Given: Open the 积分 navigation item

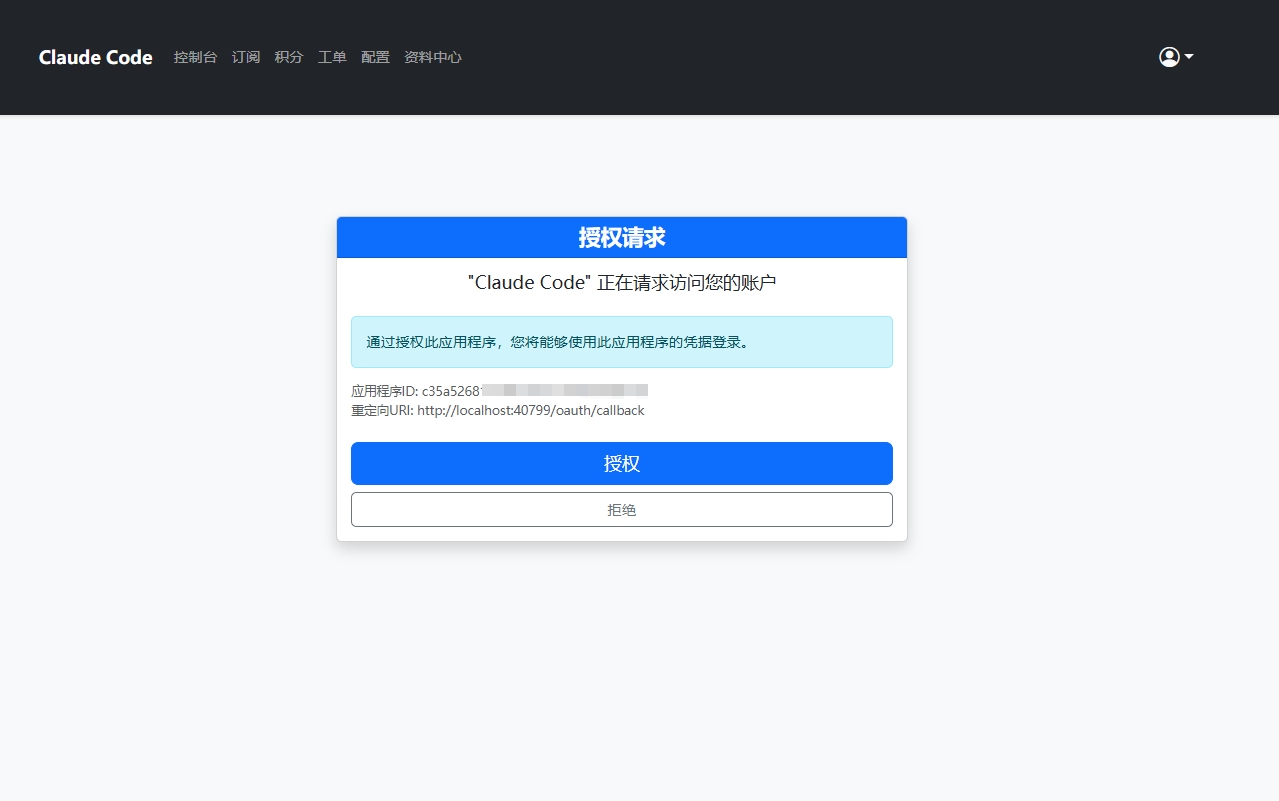Looking at the screenshot, I should 289,57.
